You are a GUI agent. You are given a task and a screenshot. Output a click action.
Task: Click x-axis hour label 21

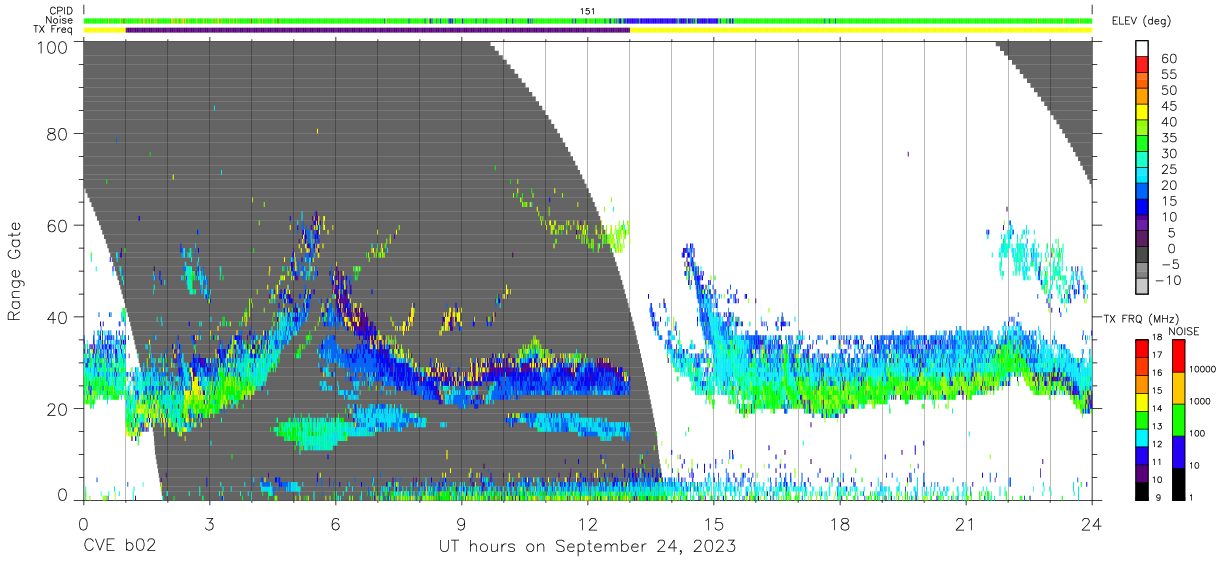pyautogui.click(x=966, y=524)
